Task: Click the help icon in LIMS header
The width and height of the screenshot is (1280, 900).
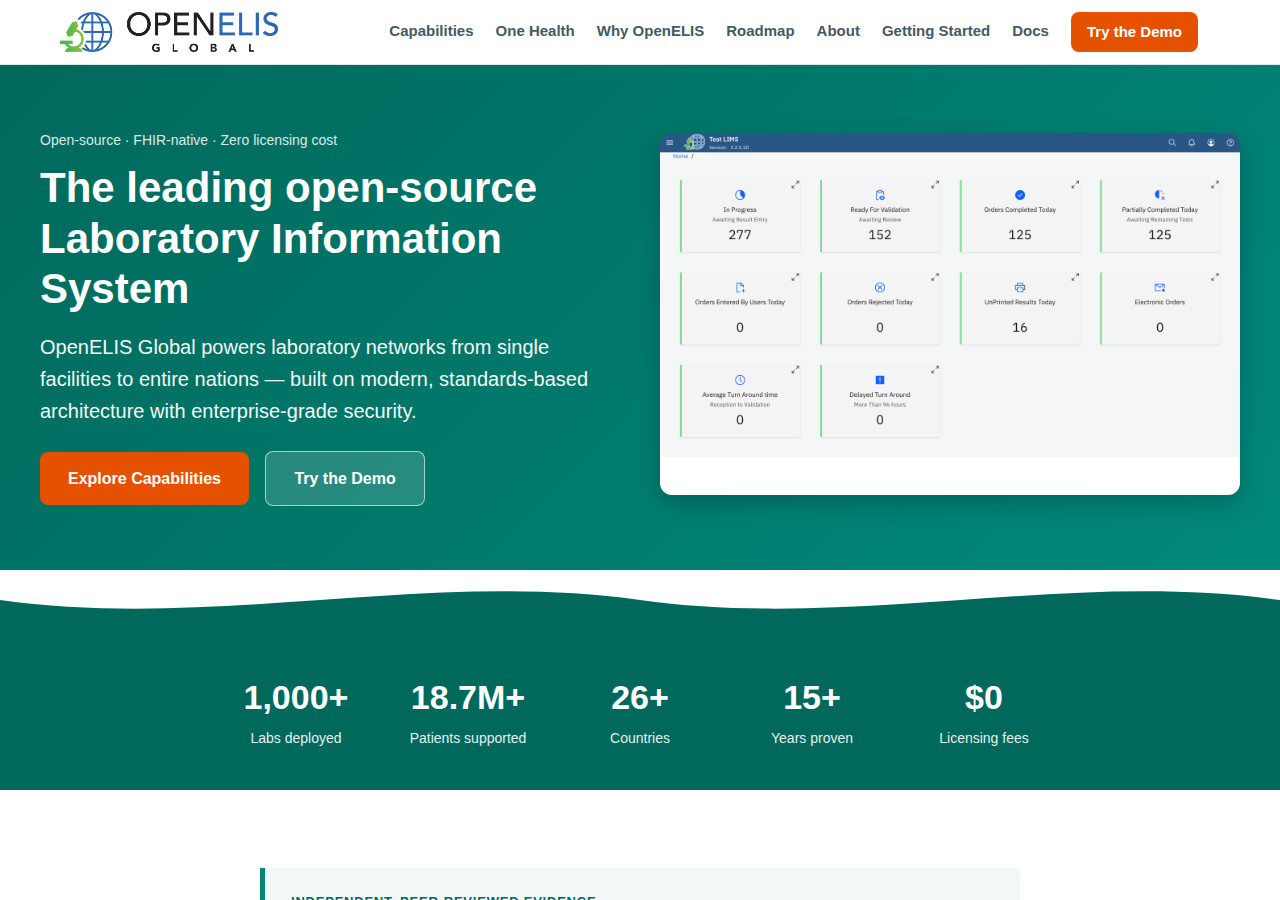Action: coord(1230,142)
